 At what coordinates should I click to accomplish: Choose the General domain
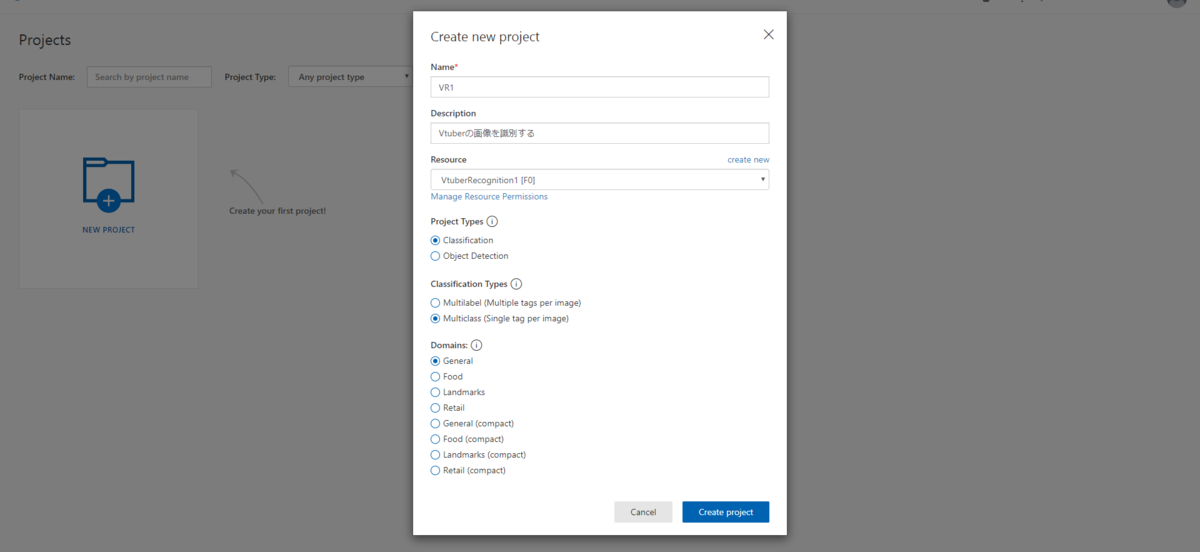435,361
